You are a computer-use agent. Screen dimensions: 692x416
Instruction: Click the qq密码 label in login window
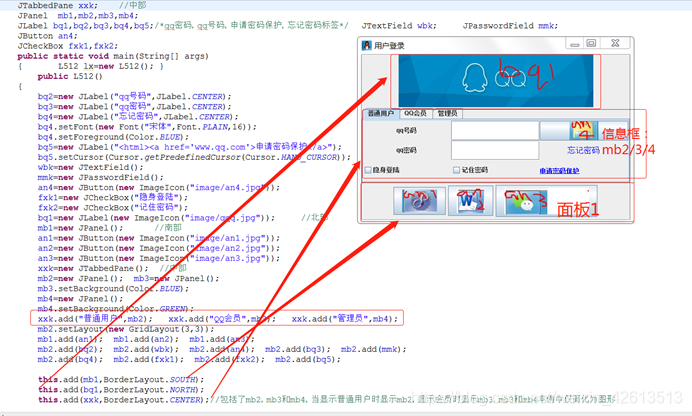406,150
